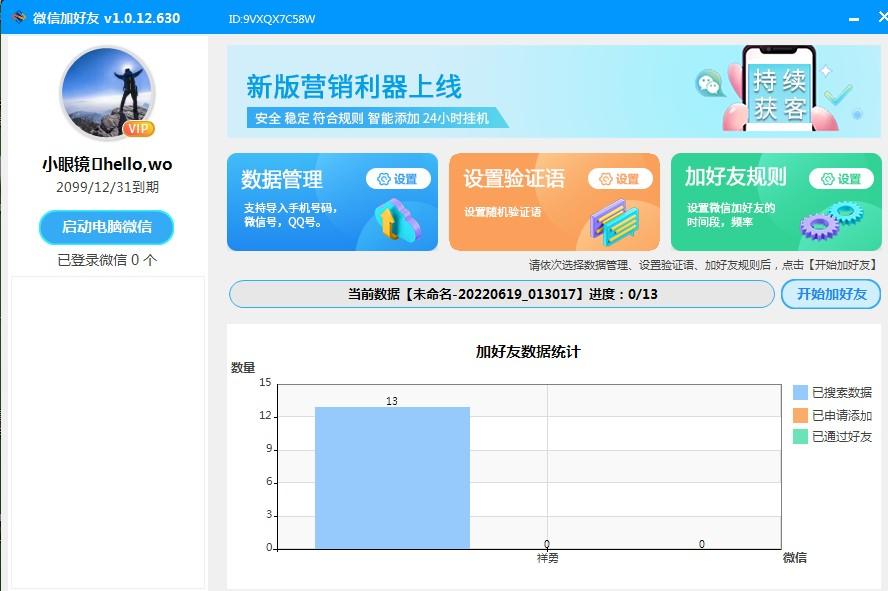
Task: Click the VIP badge on the avatar
Action: pos(138,129)
